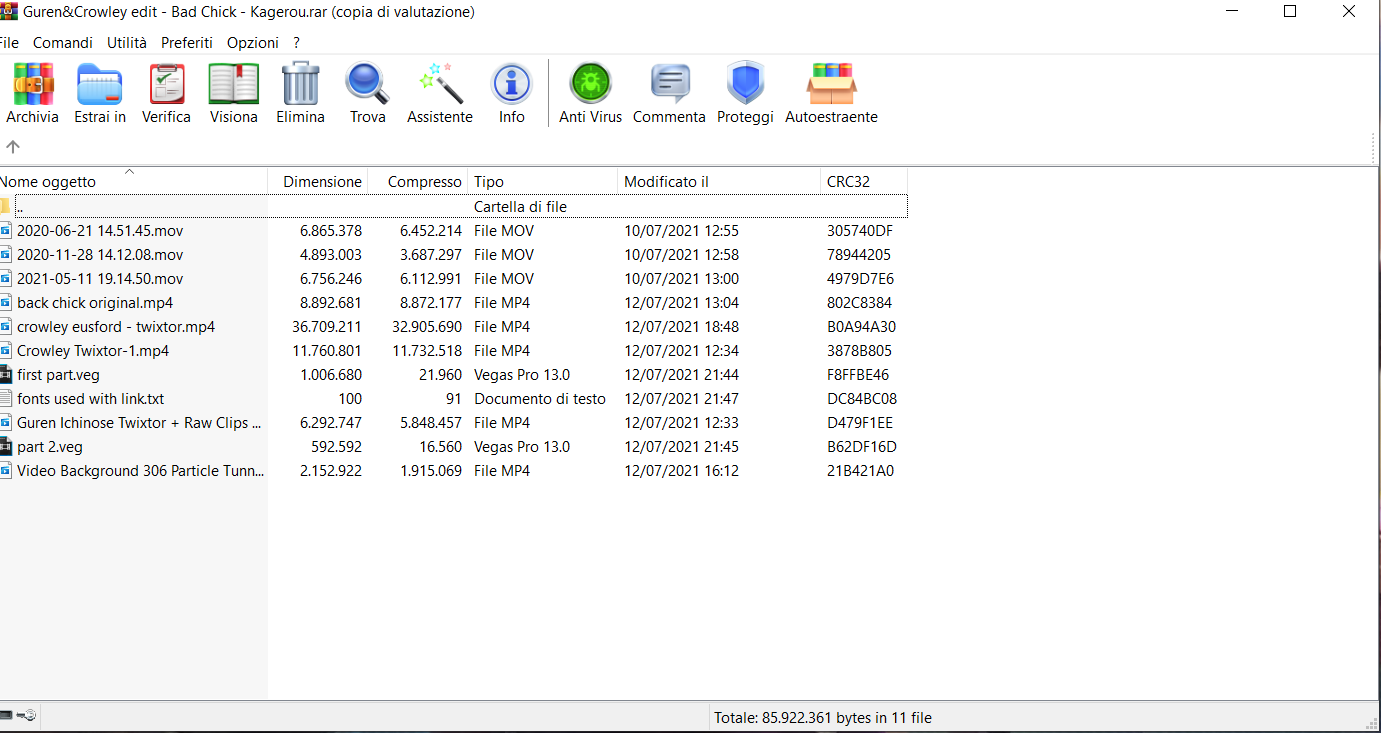Click CRC32 value F8FFBE46
This screenshot has width=1381, height=733.
click(x=858, y=375)
